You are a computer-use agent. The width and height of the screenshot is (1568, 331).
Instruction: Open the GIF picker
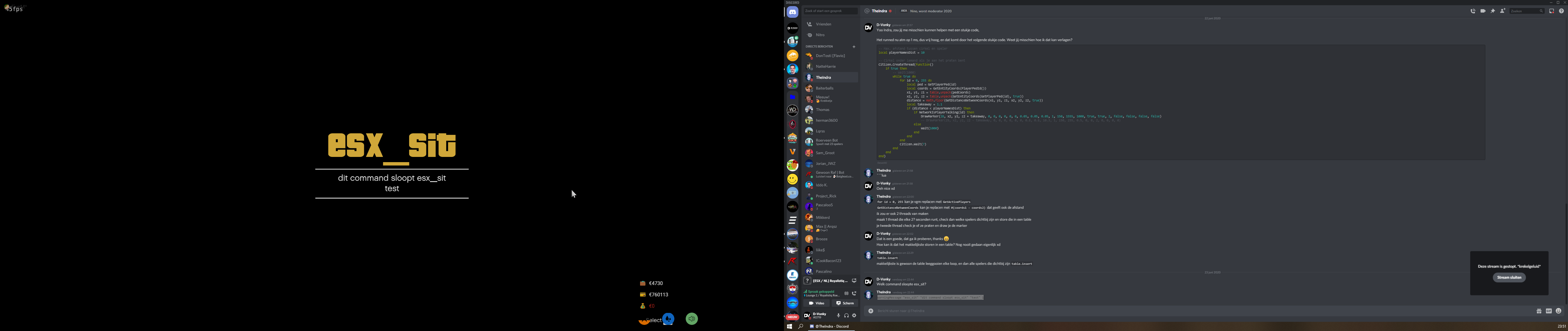tap(1548, 311)
